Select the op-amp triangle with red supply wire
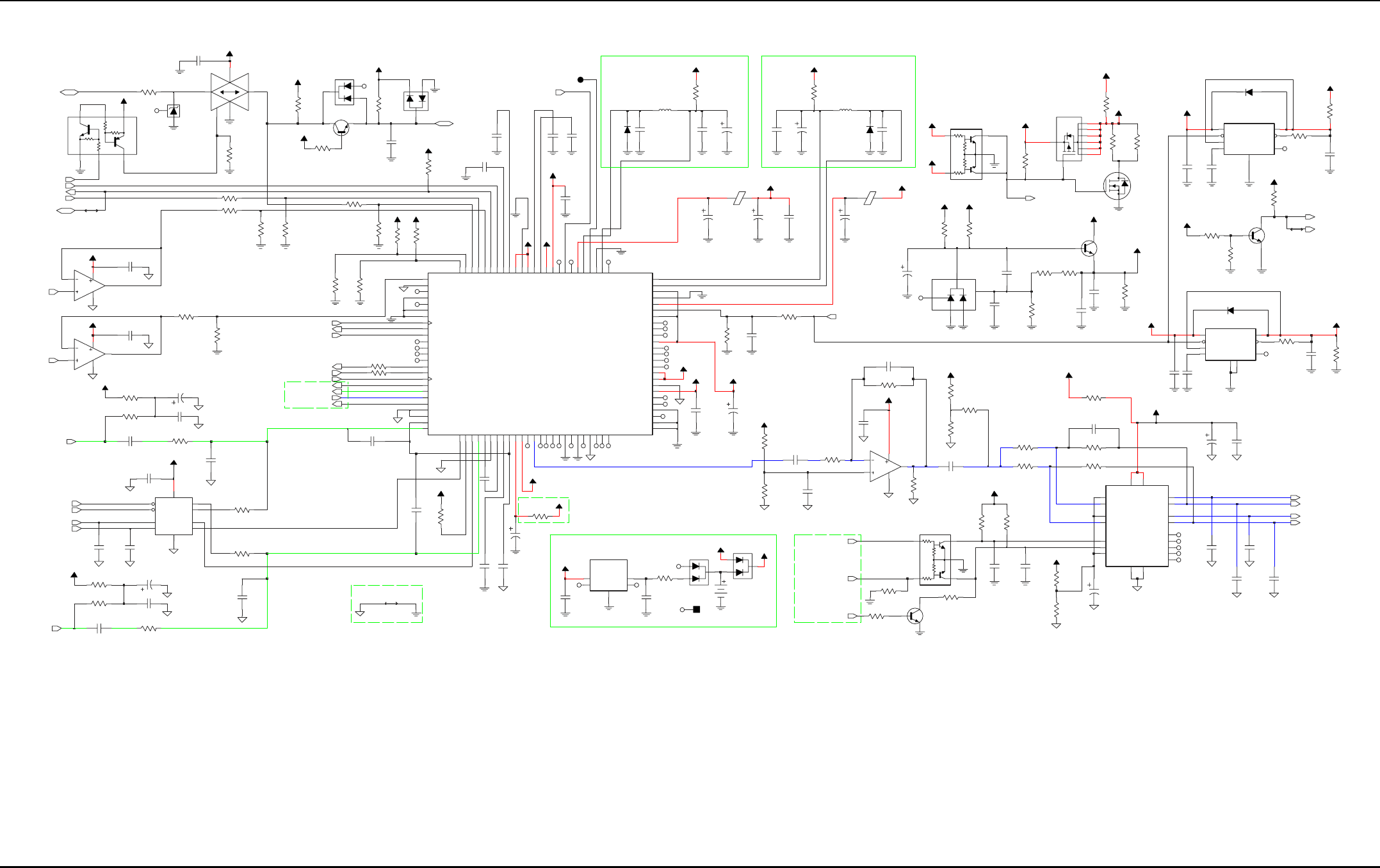Screen dimensions: 1380x868 (x=885, y=467)
